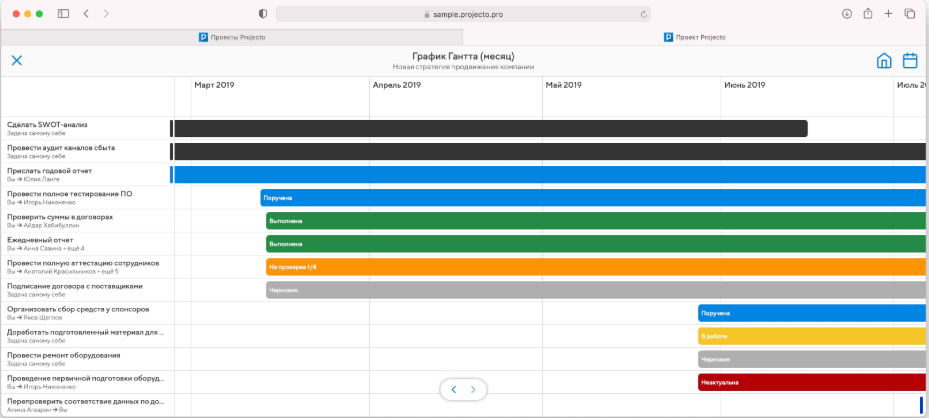Screen dimensions: 929x418
Task: Select the red Неактуальна task bar
Action: [812, 382]
